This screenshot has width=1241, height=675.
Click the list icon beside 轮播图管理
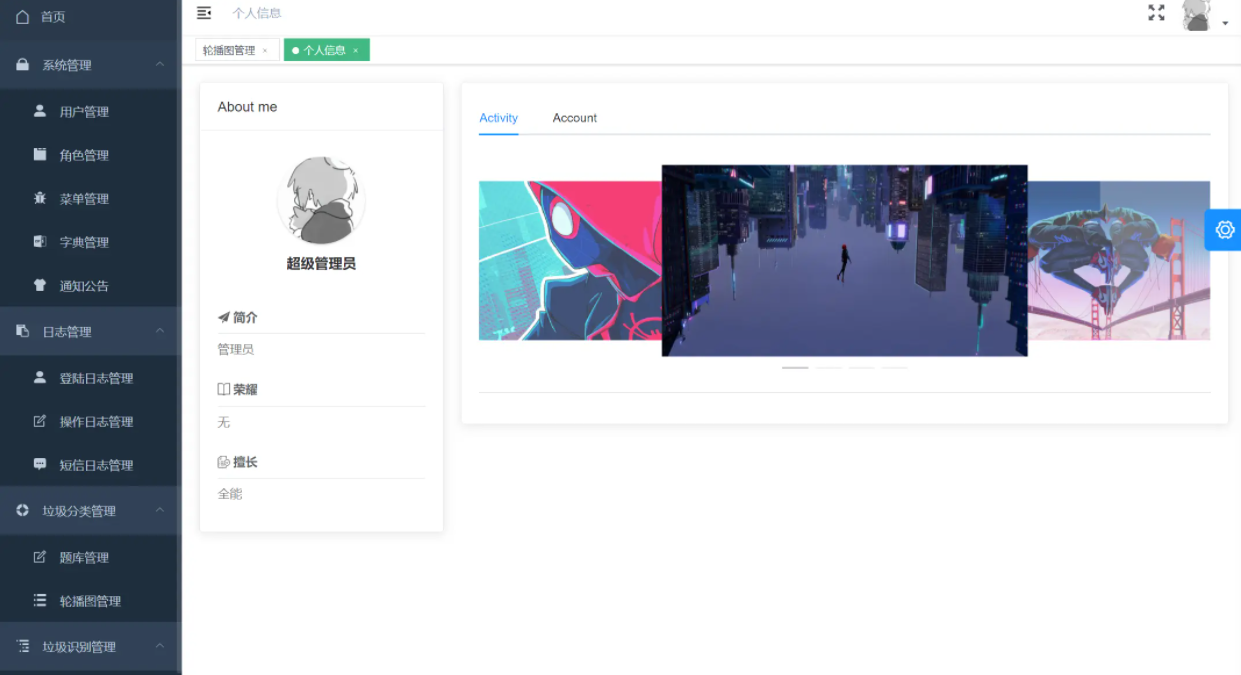40,600
